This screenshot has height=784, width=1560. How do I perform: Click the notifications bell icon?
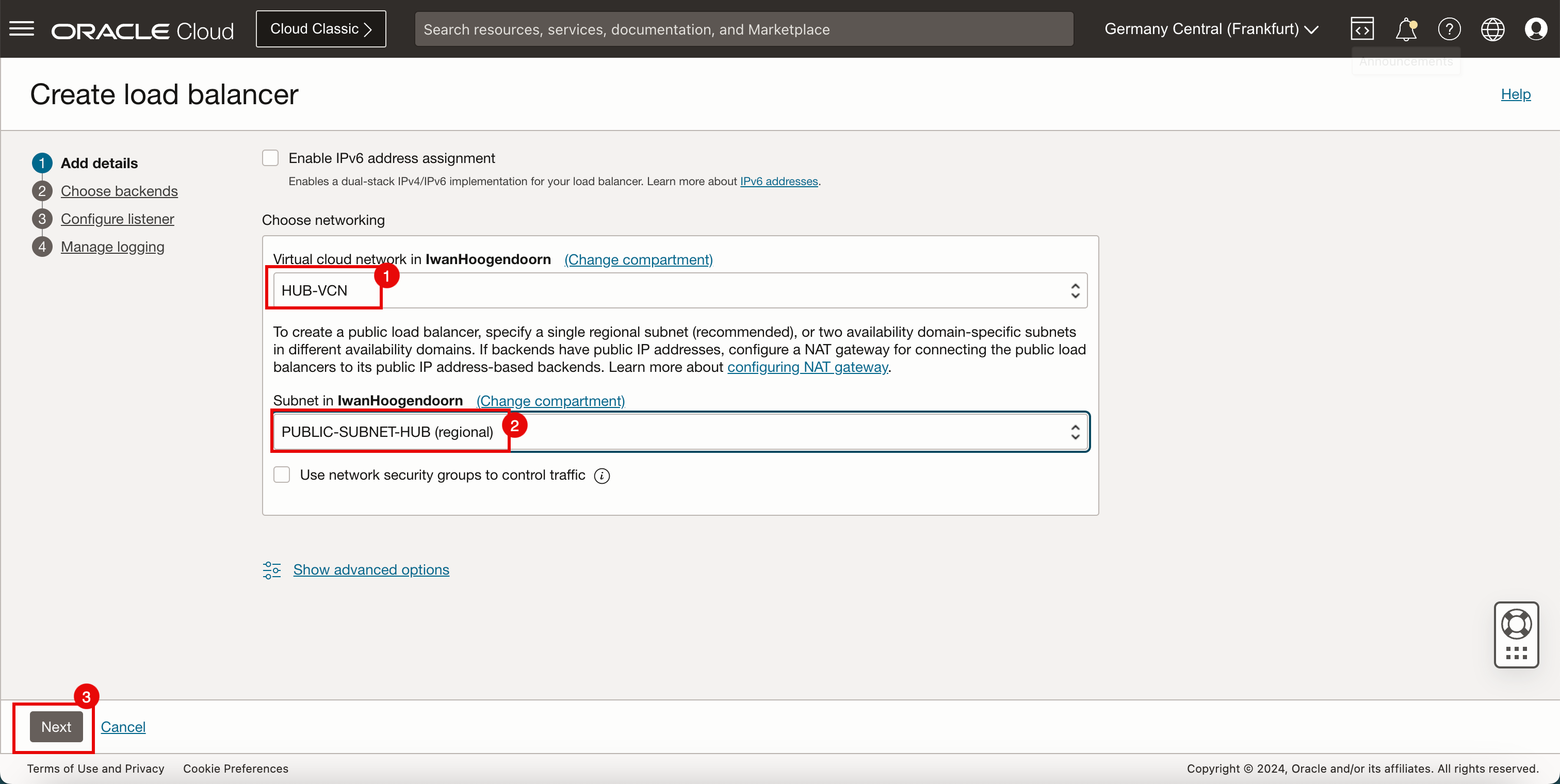pyautogui.click(x=1406, y=29)
